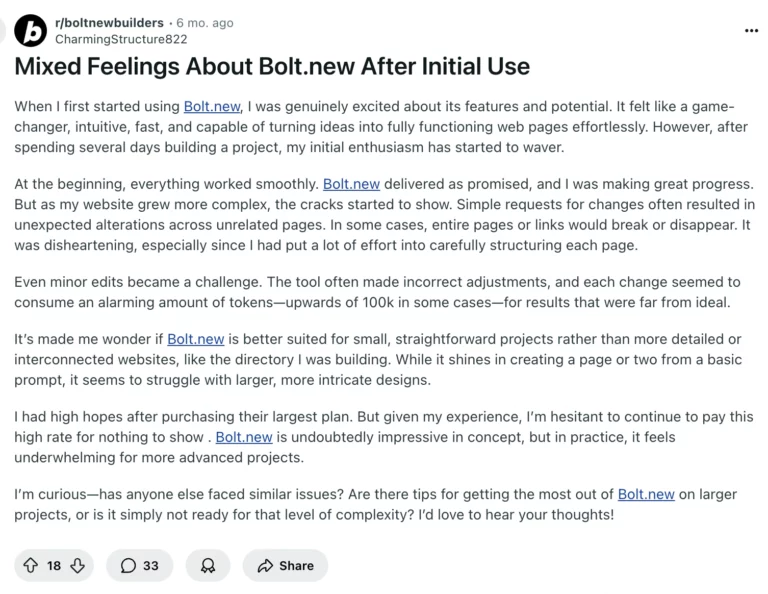Click the paragraph starting 'Even minor edits'
768x594 pixels.
(x=376, y=292)
